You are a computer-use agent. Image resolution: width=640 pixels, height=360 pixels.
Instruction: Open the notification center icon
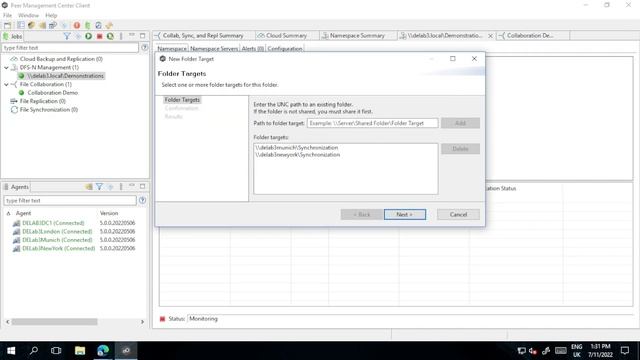click(x=625, y=351)
